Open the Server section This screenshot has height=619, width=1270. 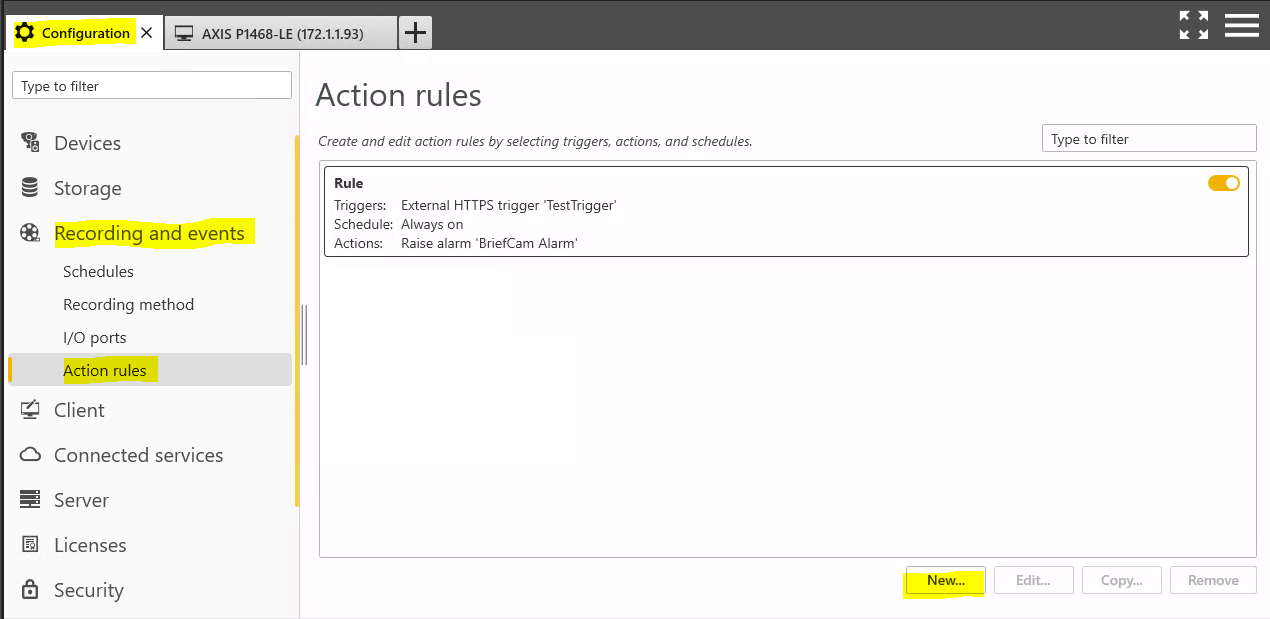point(81,500)
